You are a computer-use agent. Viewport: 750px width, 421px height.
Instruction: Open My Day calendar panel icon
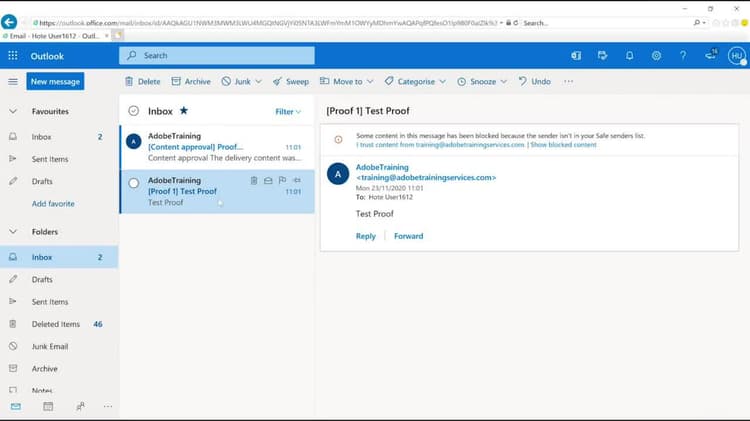[x=603, y=56]
